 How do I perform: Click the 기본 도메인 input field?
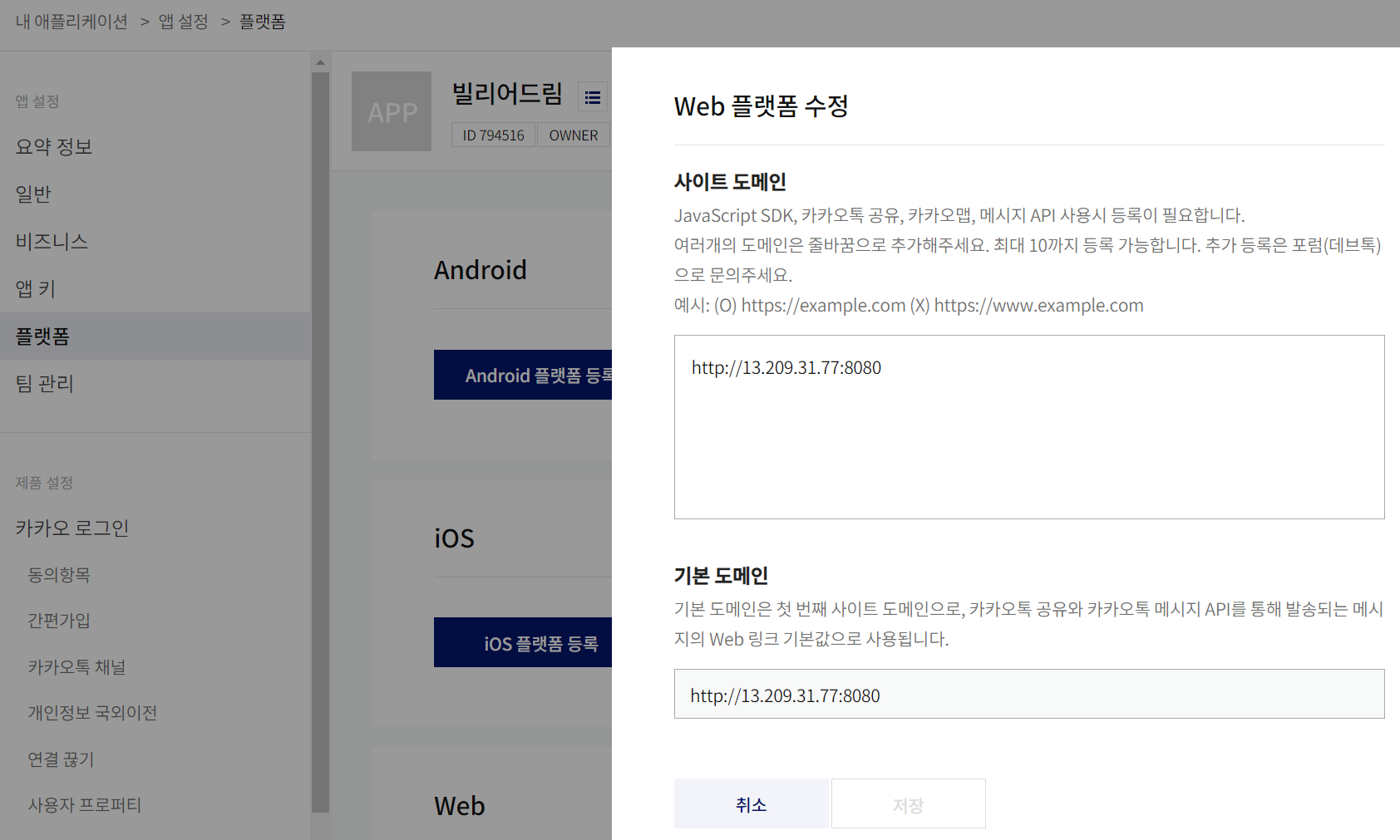(1029, 694)
